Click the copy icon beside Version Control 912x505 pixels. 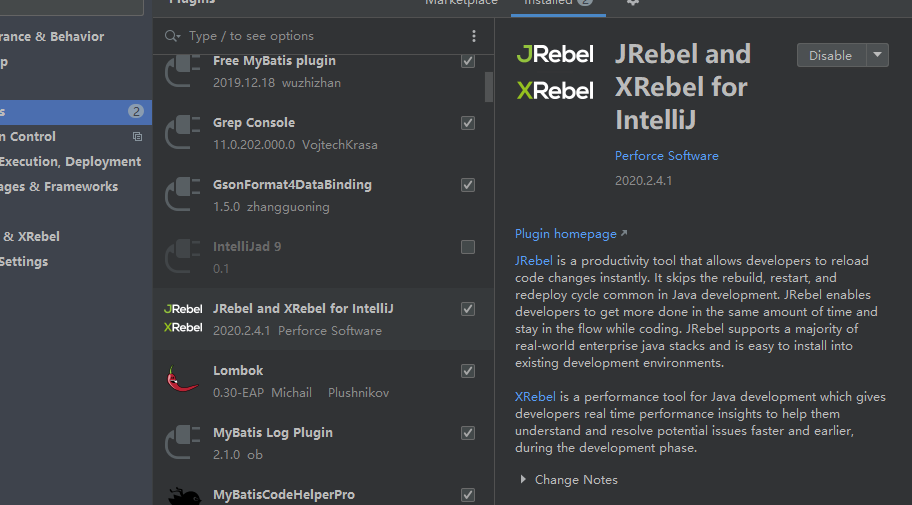click(x=137, y=137)
